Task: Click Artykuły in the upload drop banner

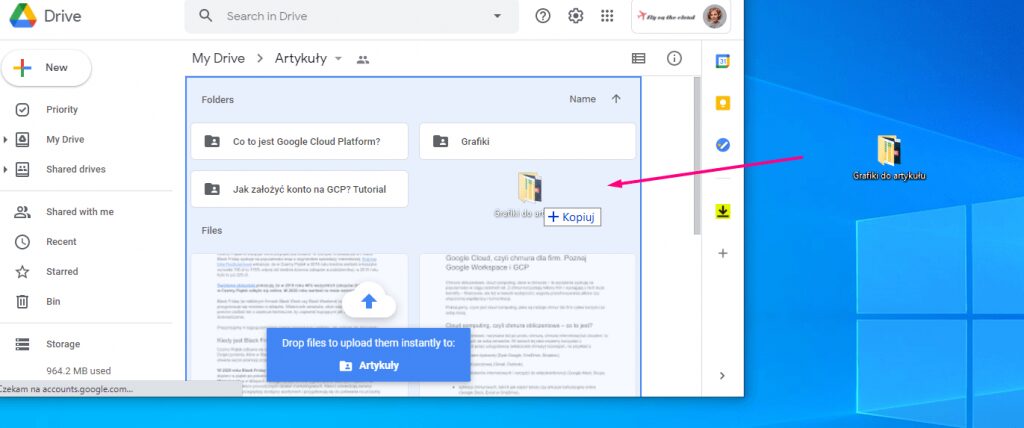Action: tap(379, 366)
